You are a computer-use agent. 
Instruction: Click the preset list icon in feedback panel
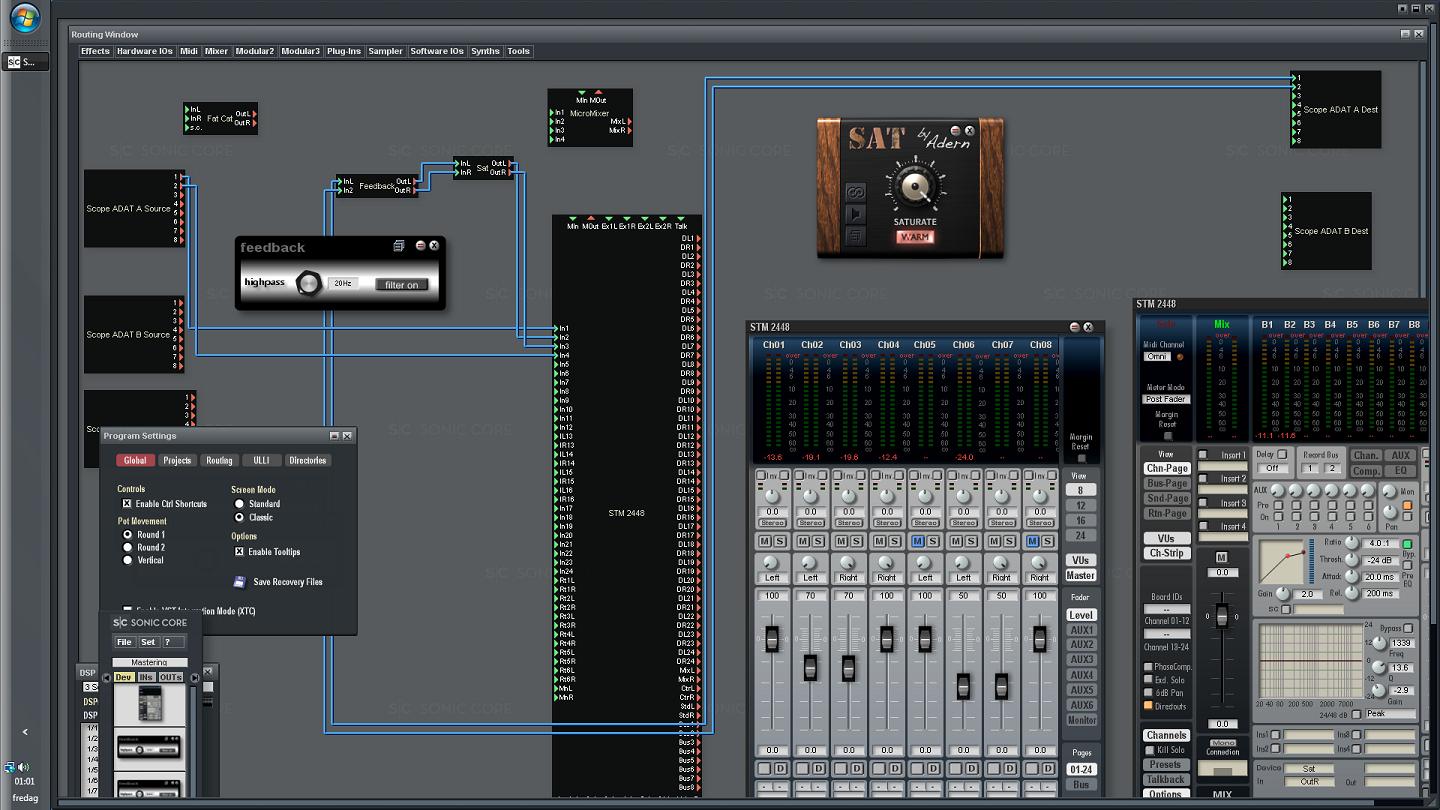pos(399,246)
